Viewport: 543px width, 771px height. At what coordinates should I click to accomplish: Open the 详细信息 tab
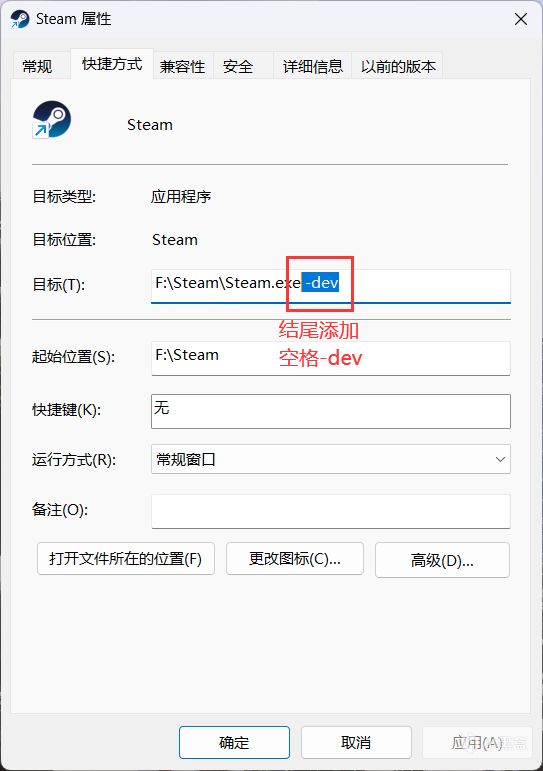(312, 66)
